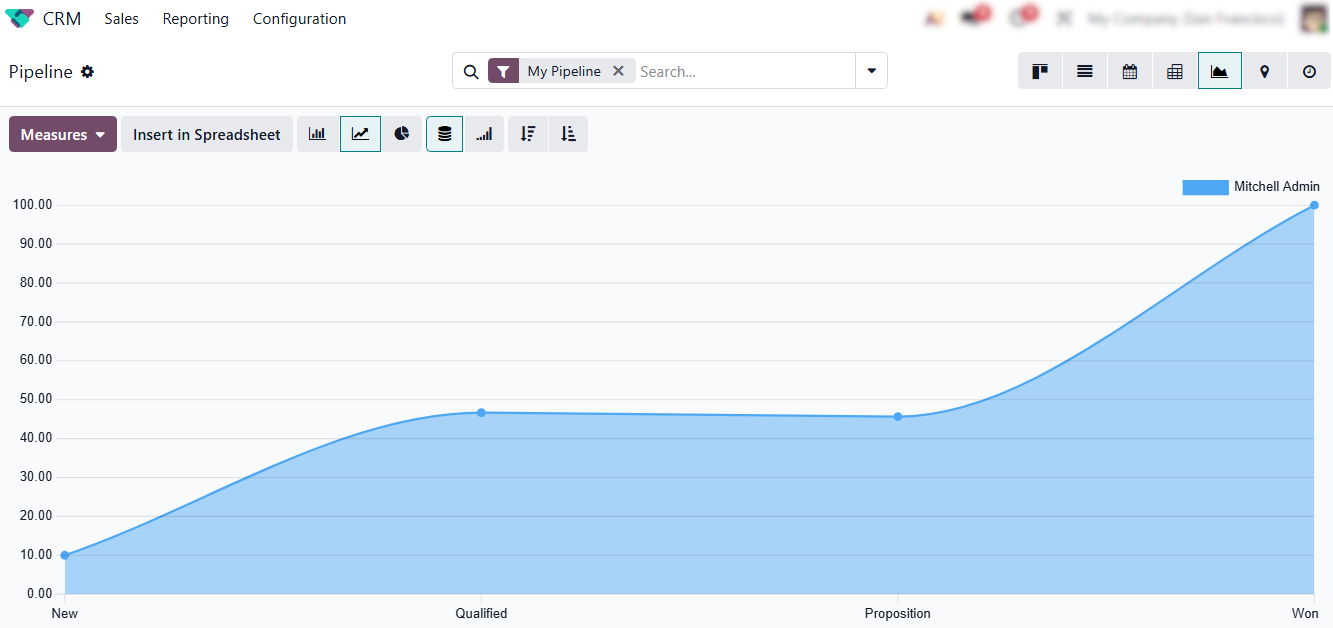
Task: Open the search options dropdown arrow
Action: point(871,71)
